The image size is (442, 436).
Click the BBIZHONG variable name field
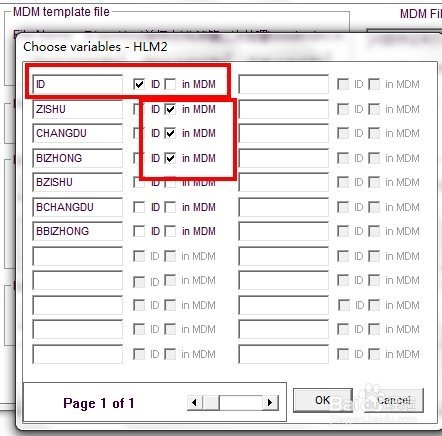tap(78, 231)
